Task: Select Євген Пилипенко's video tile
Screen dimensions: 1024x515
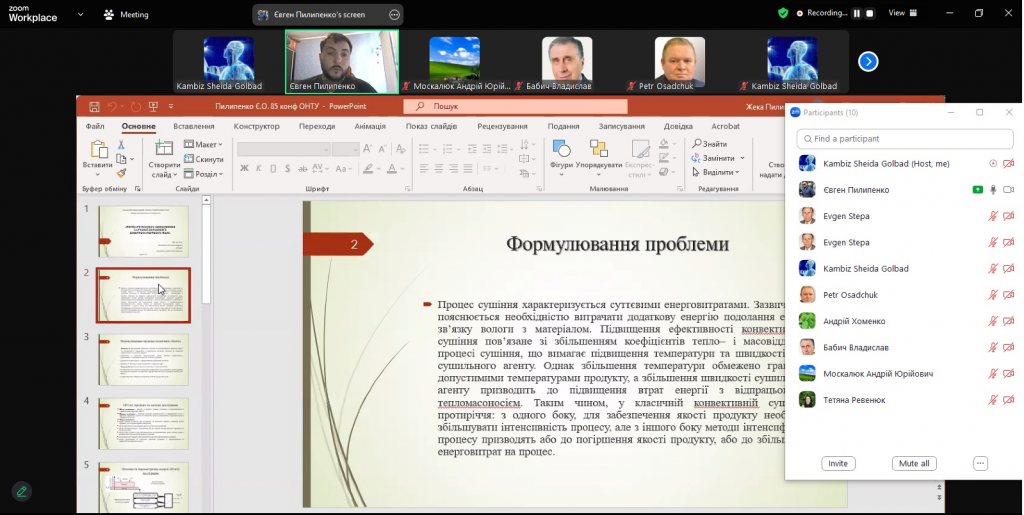Action: tap(342, 61)
